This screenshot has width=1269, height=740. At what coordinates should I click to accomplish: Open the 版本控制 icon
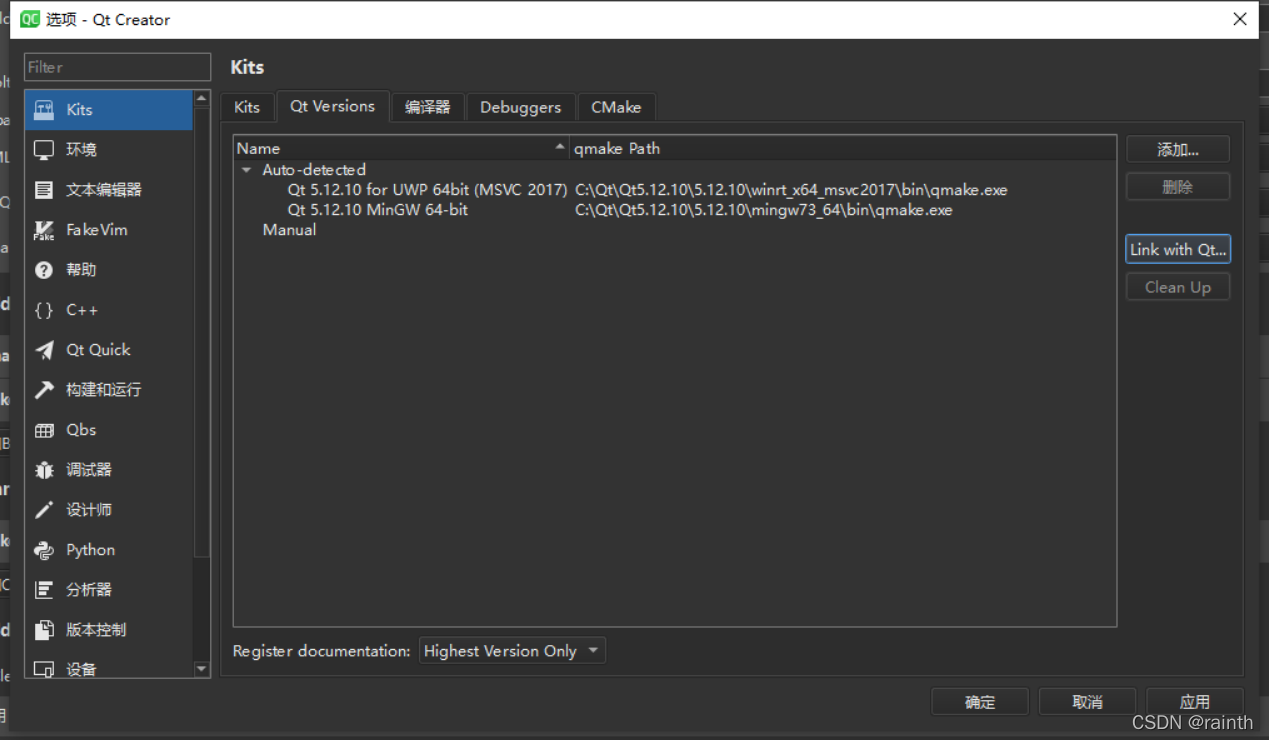click(44, 630)
